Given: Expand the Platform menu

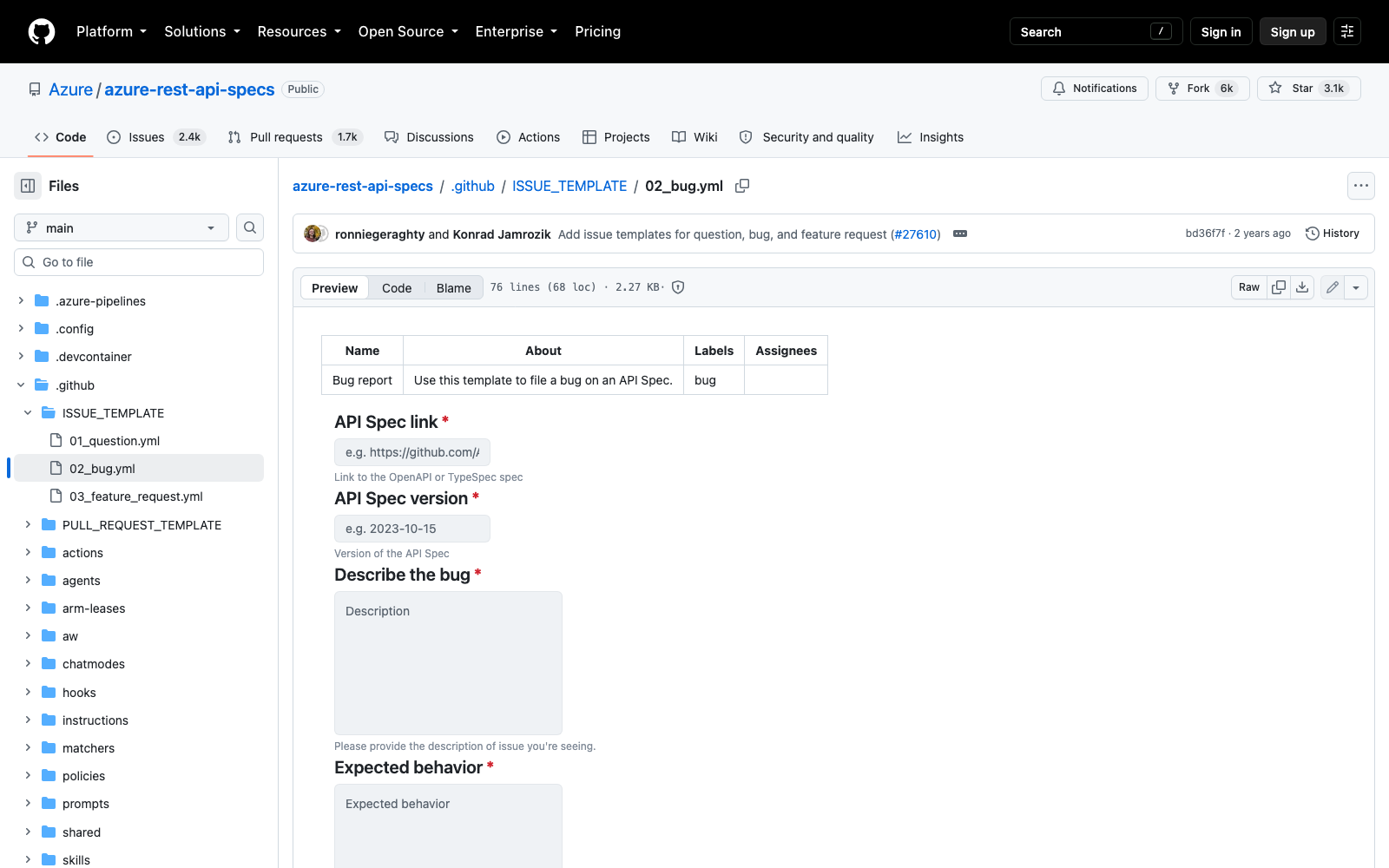Looking at the screenshot, I should click(111, 31).
